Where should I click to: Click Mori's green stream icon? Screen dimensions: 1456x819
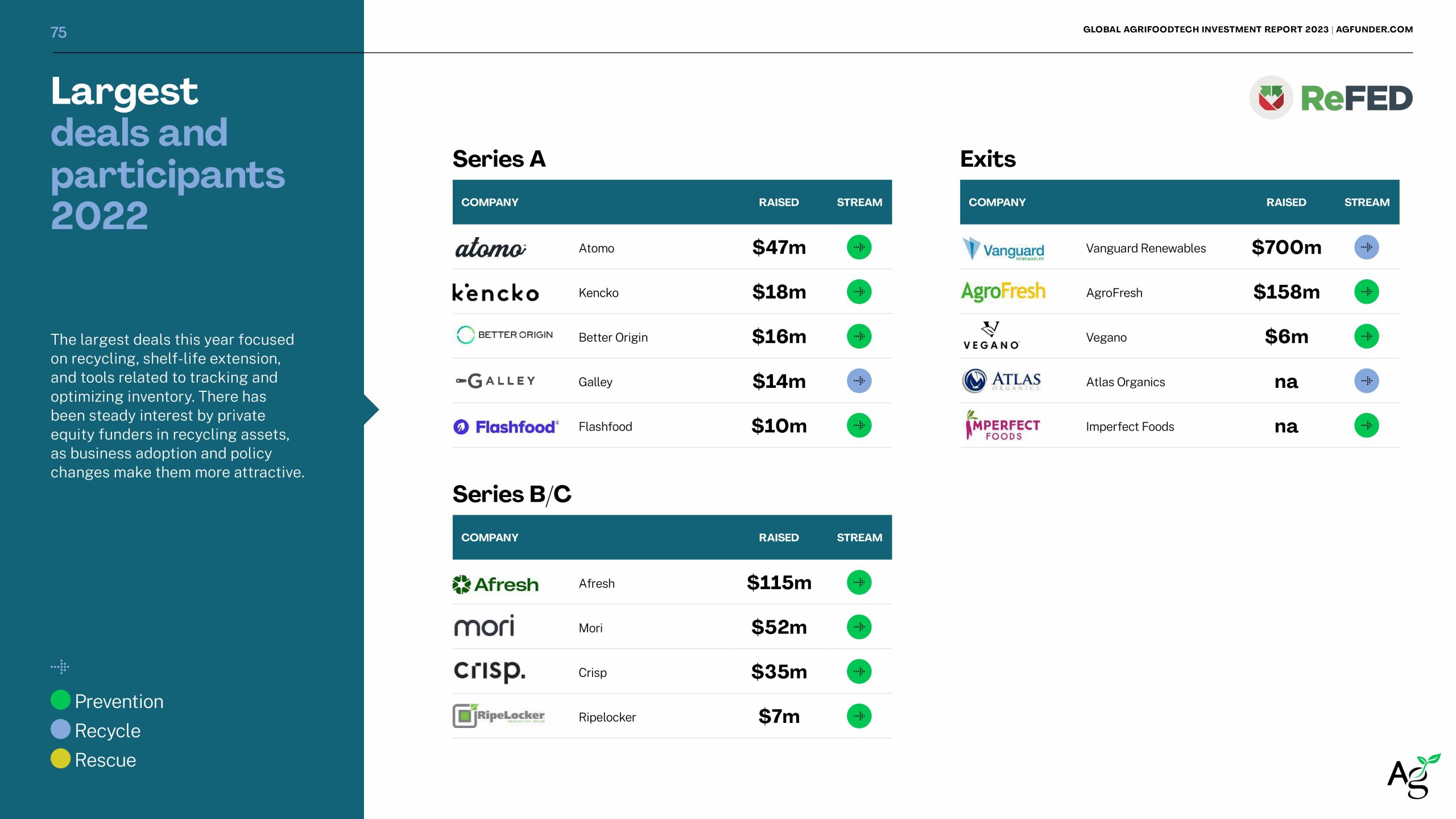pyautogui.click(x=859, y=627)
